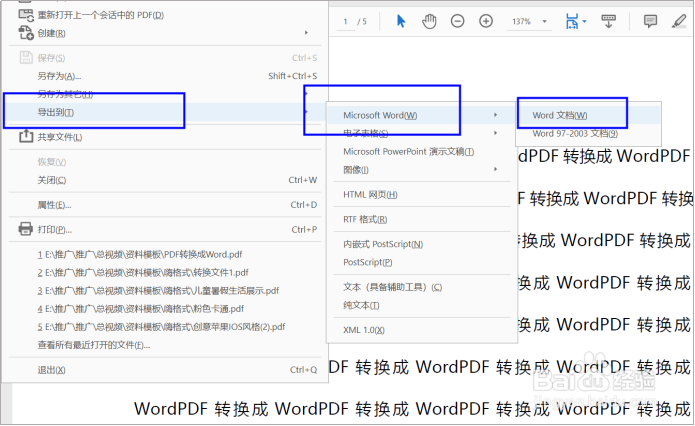Click the fit page width icon

click(572, 21)
